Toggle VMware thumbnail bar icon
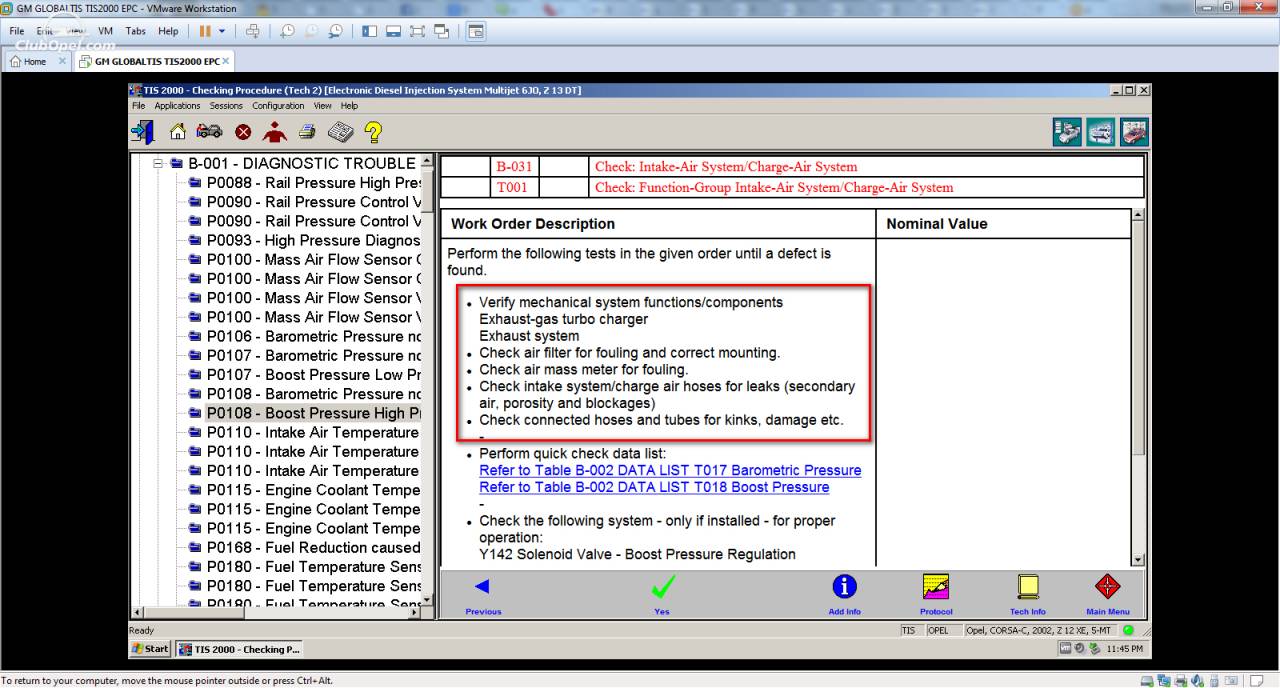 tap(394, 31)
